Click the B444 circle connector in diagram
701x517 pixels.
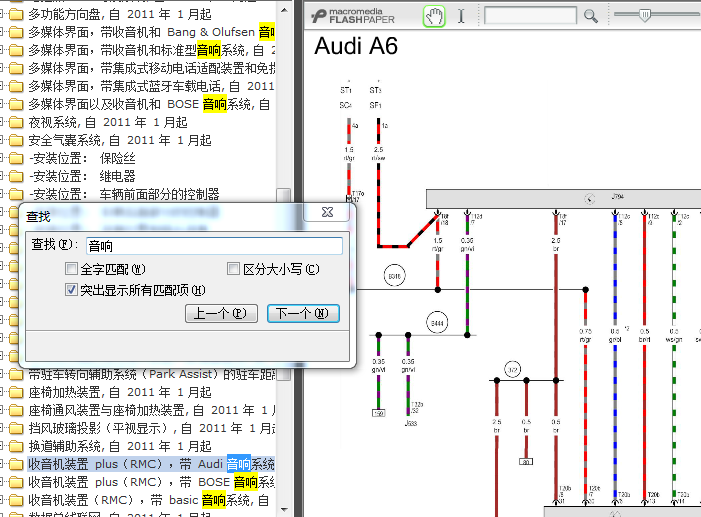pos(437,323)
